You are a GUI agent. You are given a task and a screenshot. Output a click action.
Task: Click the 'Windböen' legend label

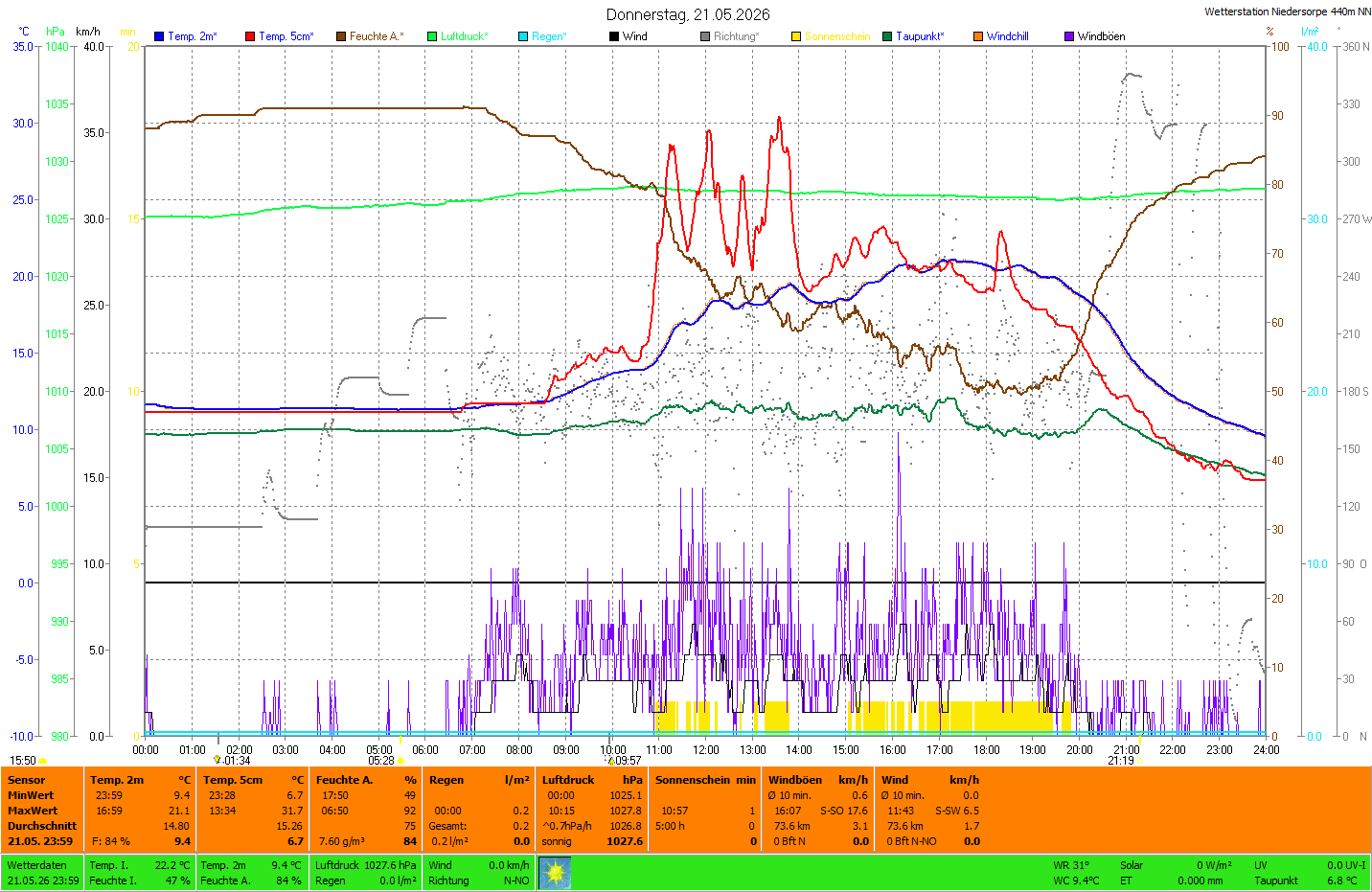tap(1102, 36)
